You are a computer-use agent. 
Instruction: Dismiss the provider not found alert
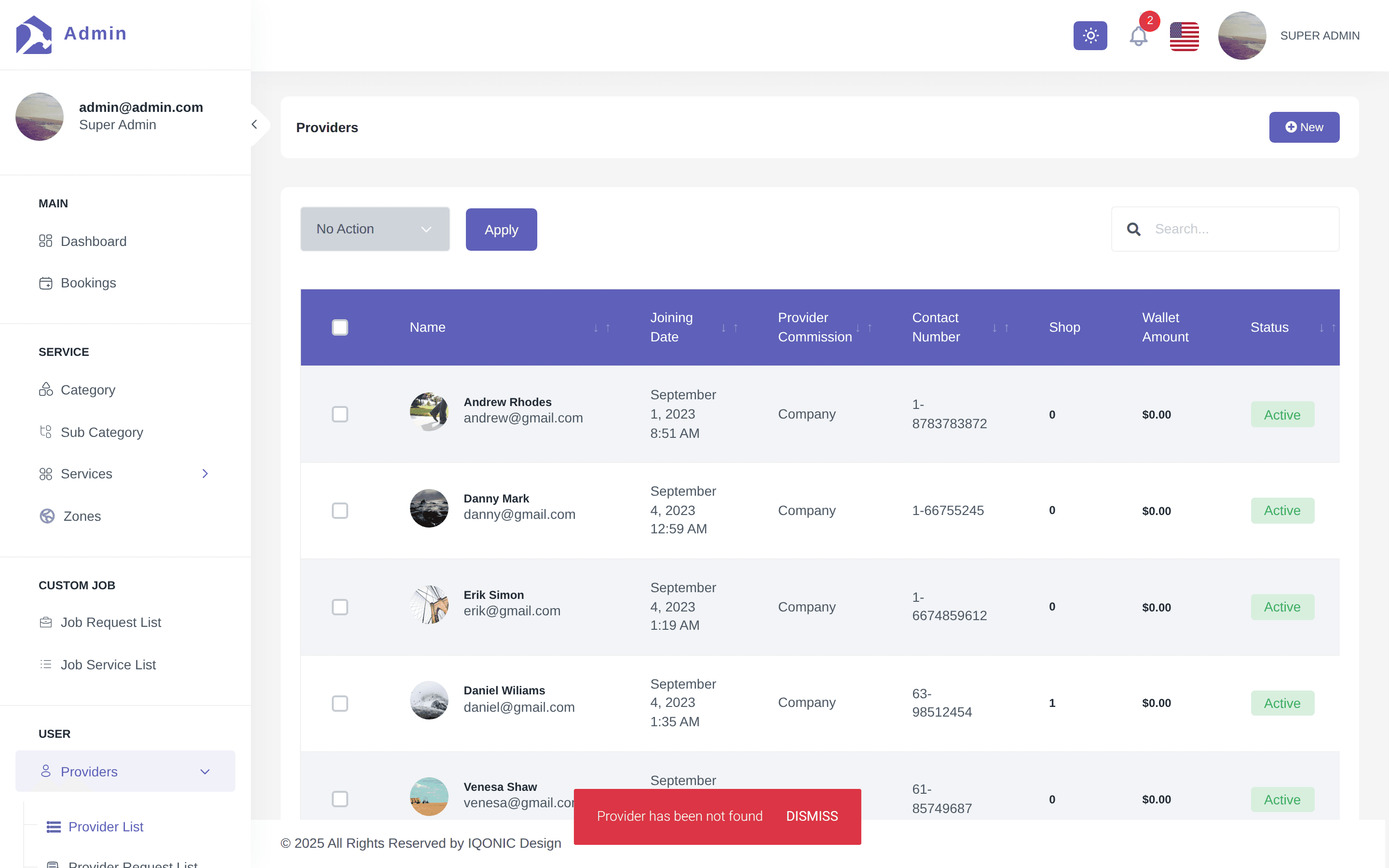pyautogui.click(x=812, y=816)
